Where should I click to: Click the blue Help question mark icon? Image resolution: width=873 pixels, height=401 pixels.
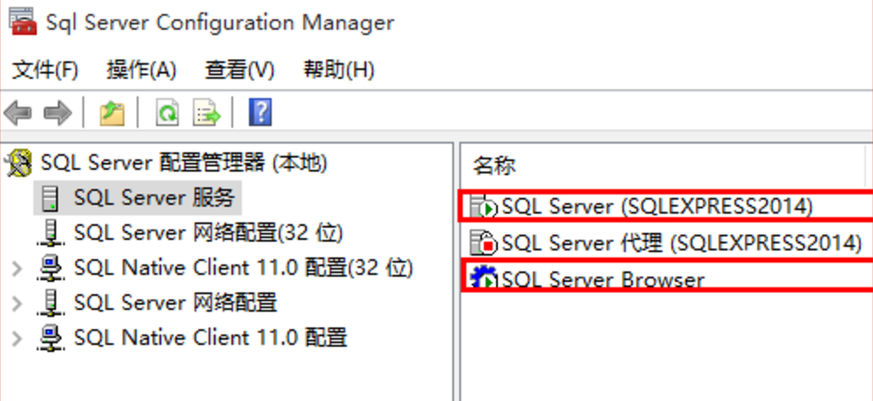tap(260, 113)
